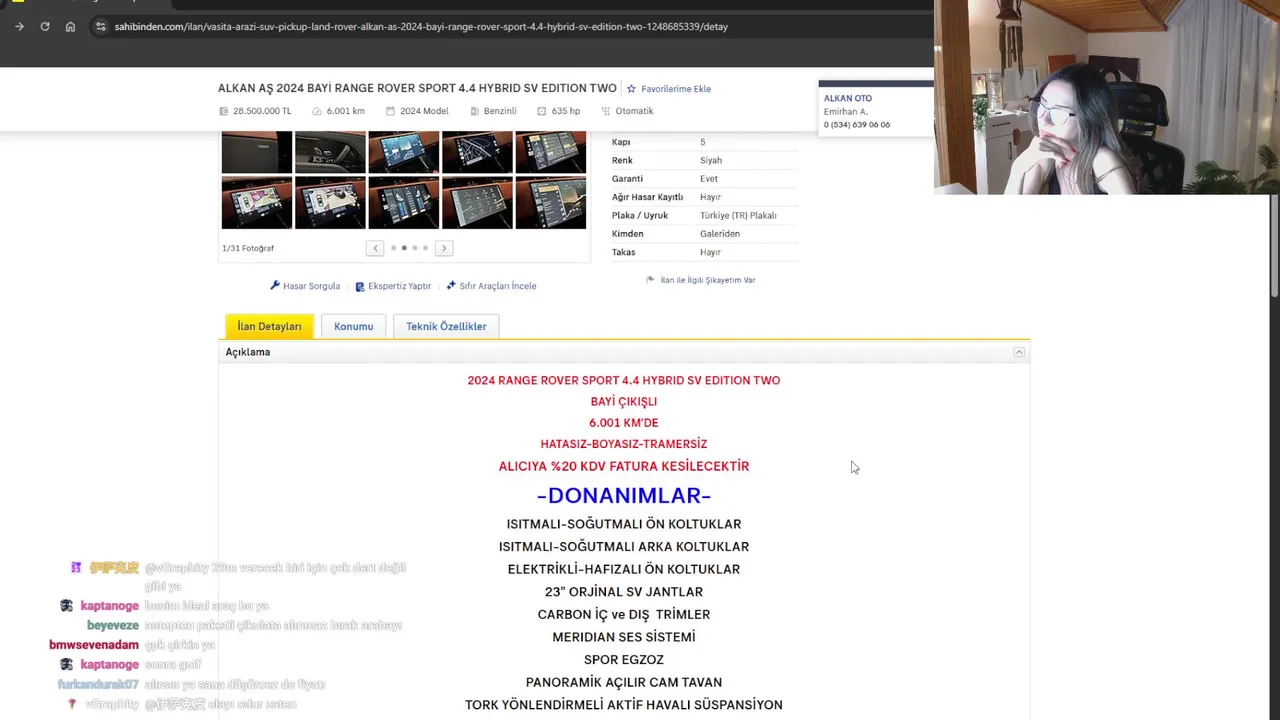Show next photo page with right arrow

click(x=444, y=248)
